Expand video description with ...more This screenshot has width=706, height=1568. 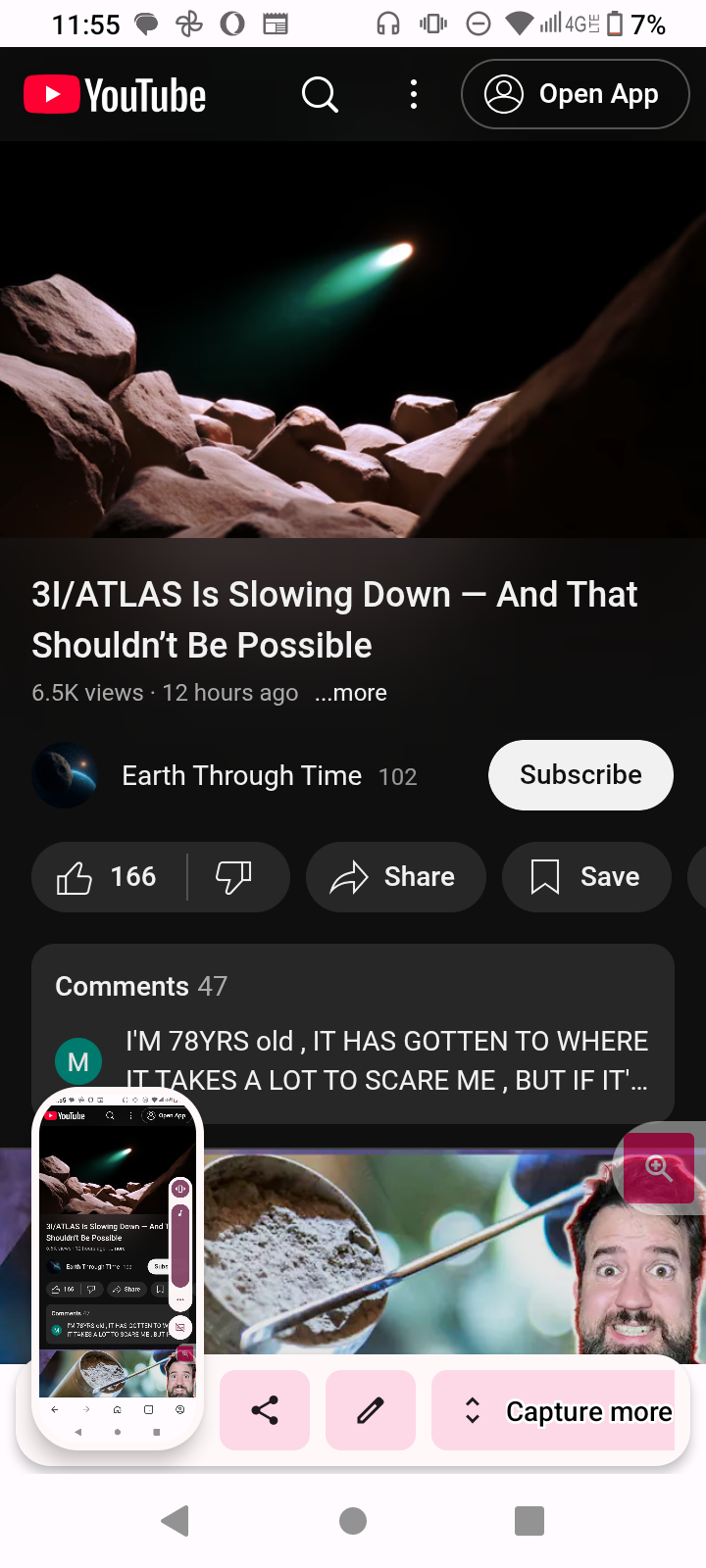click(351, 693)
